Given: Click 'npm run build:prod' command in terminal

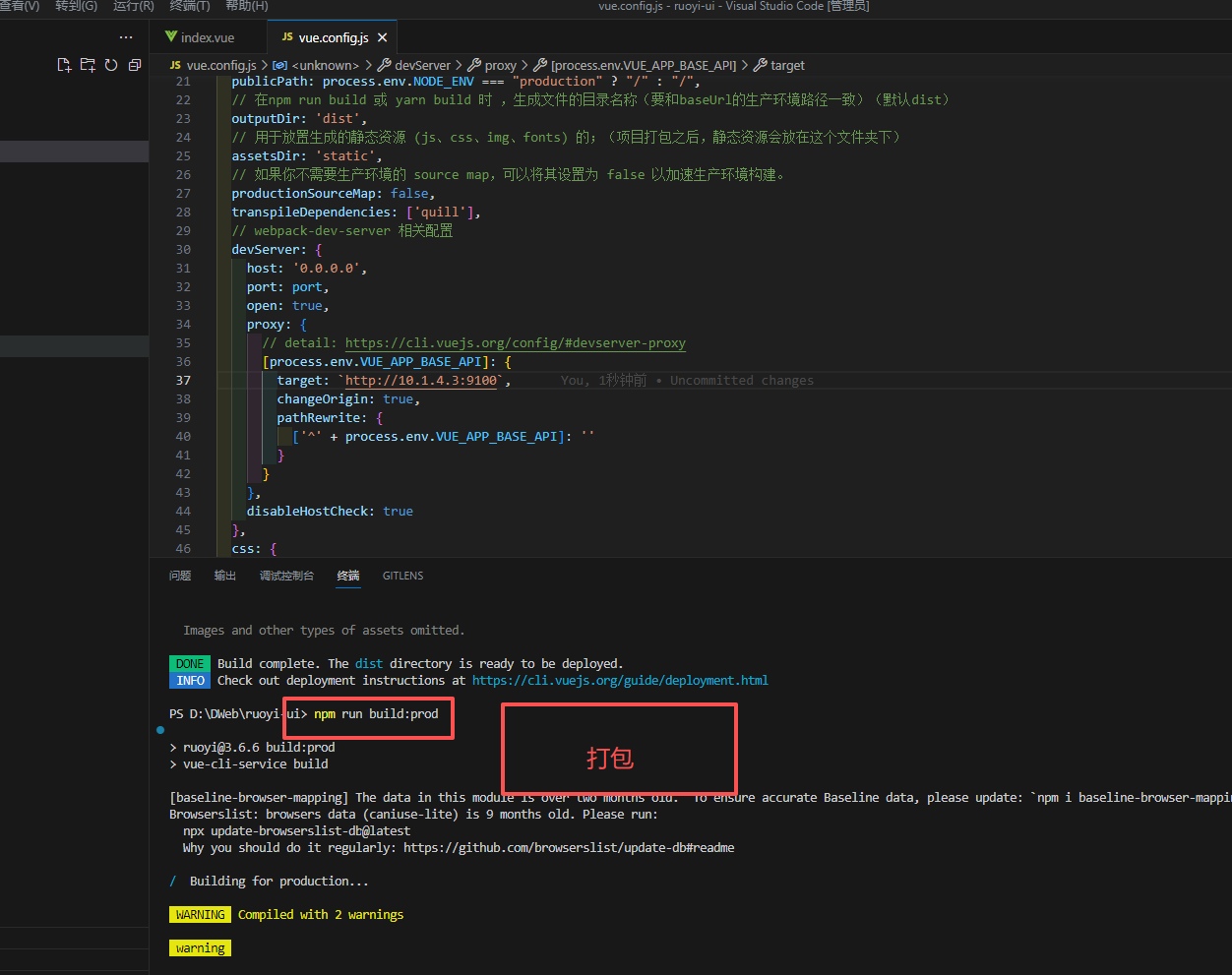Looking at the screenshot, I should click(376, 713).
